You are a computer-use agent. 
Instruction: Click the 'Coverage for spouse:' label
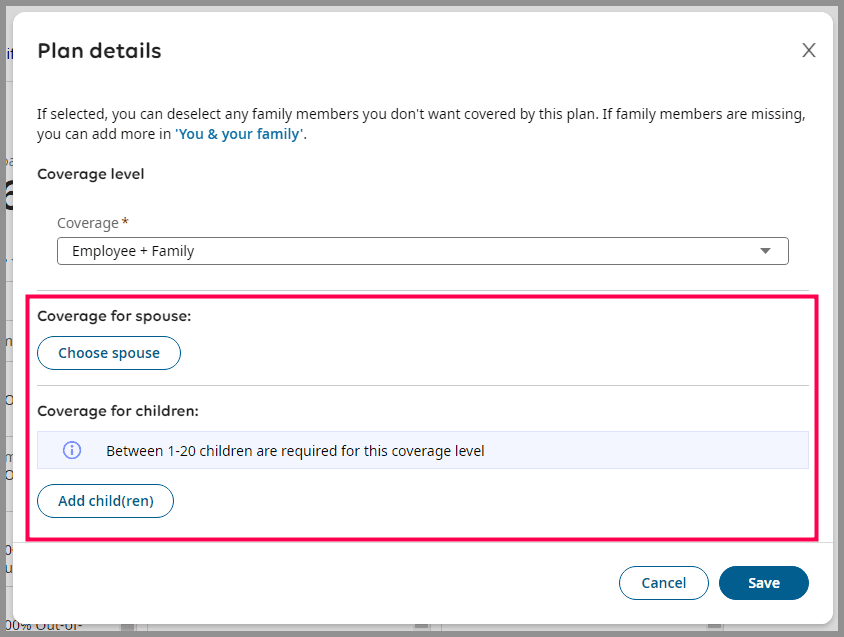[x=113, y=316]
